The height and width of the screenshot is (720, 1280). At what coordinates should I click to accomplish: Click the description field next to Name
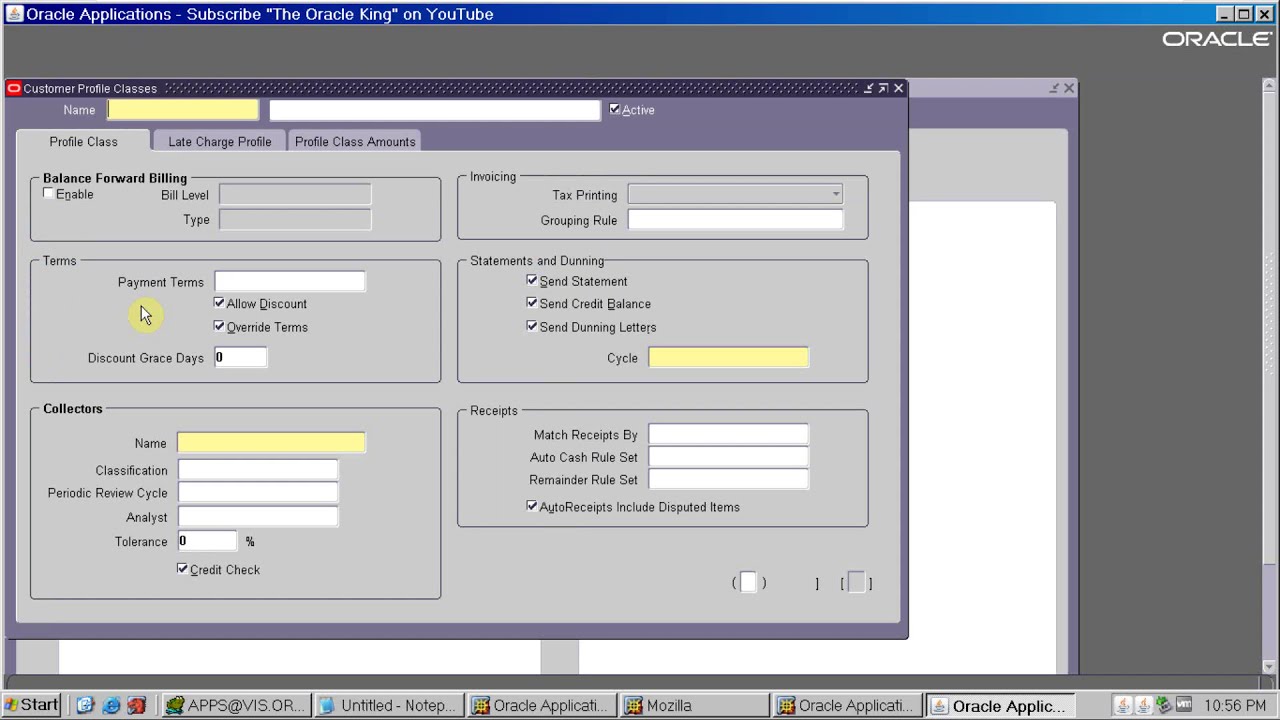point(435,110)
